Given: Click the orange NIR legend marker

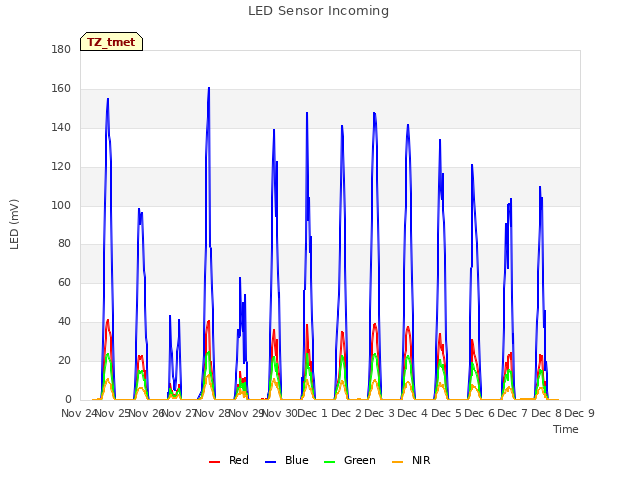Looking at the screenshot, I should (x=397, y=462).
